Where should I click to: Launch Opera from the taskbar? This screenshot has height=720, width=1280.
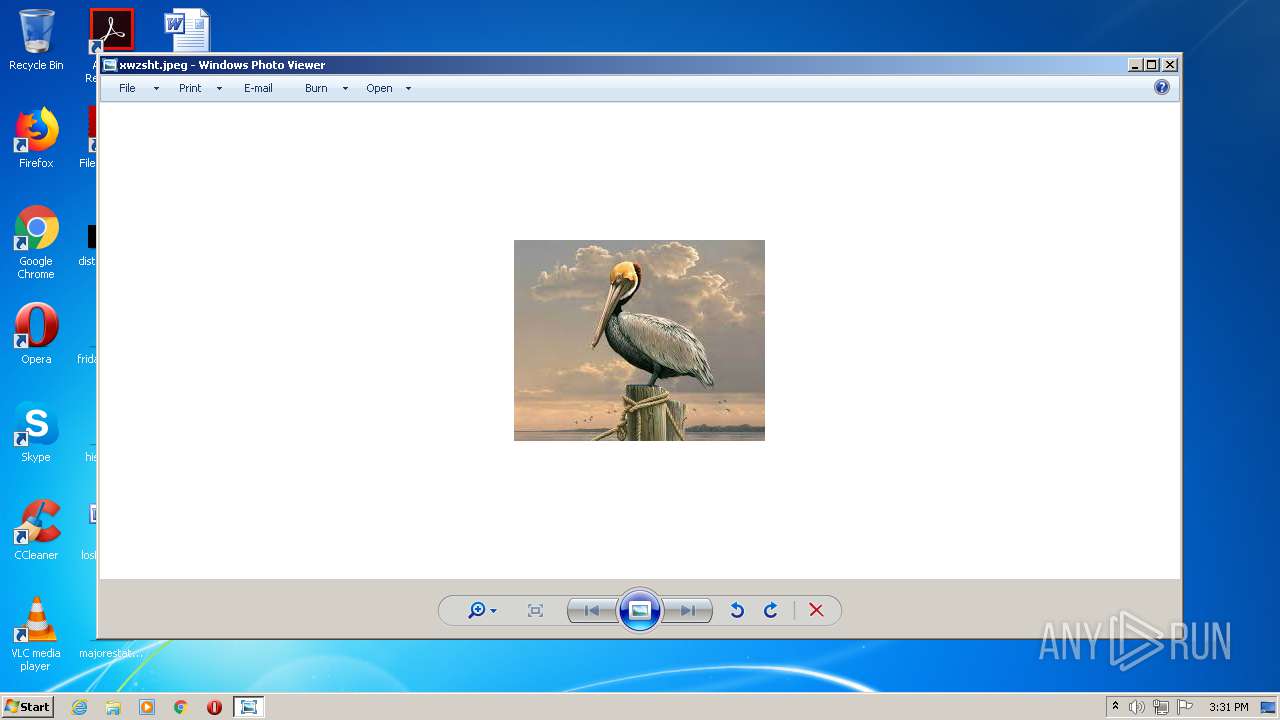214,707
